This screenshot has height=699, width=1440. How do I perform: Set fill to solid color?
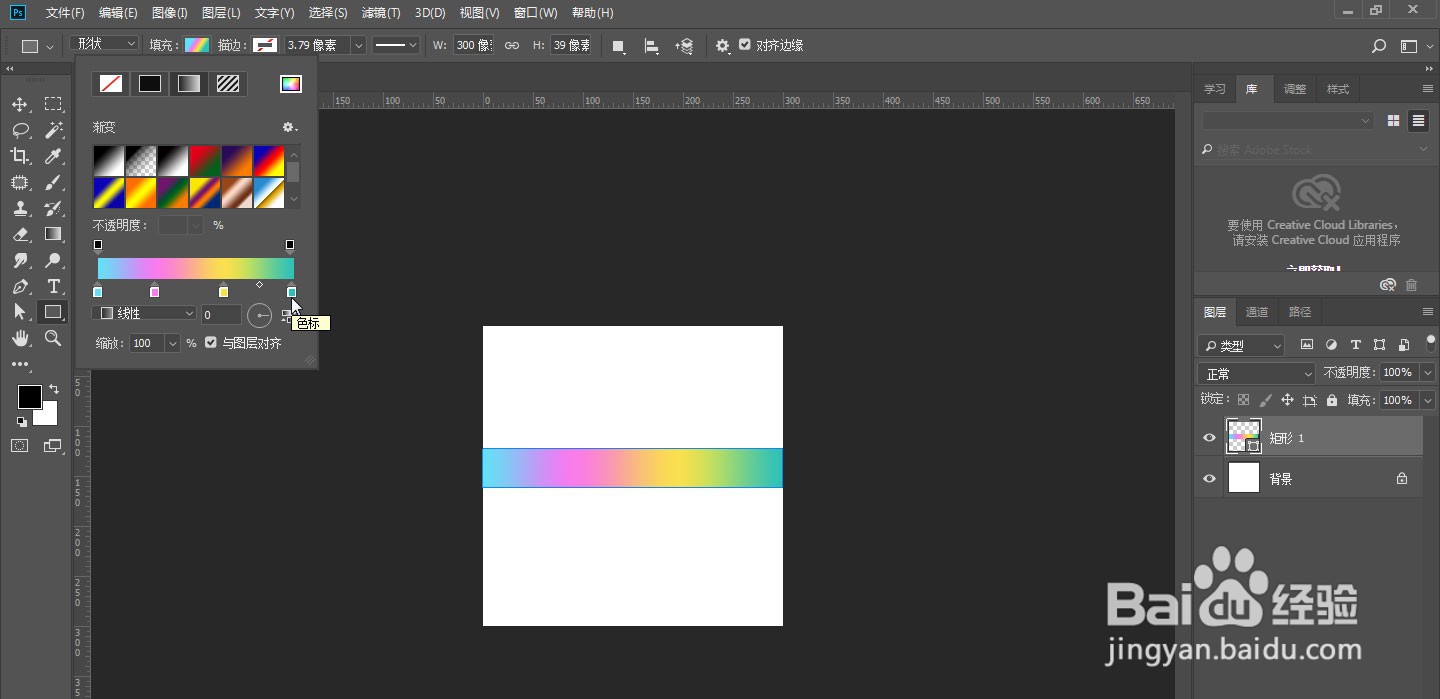point(150,84)
